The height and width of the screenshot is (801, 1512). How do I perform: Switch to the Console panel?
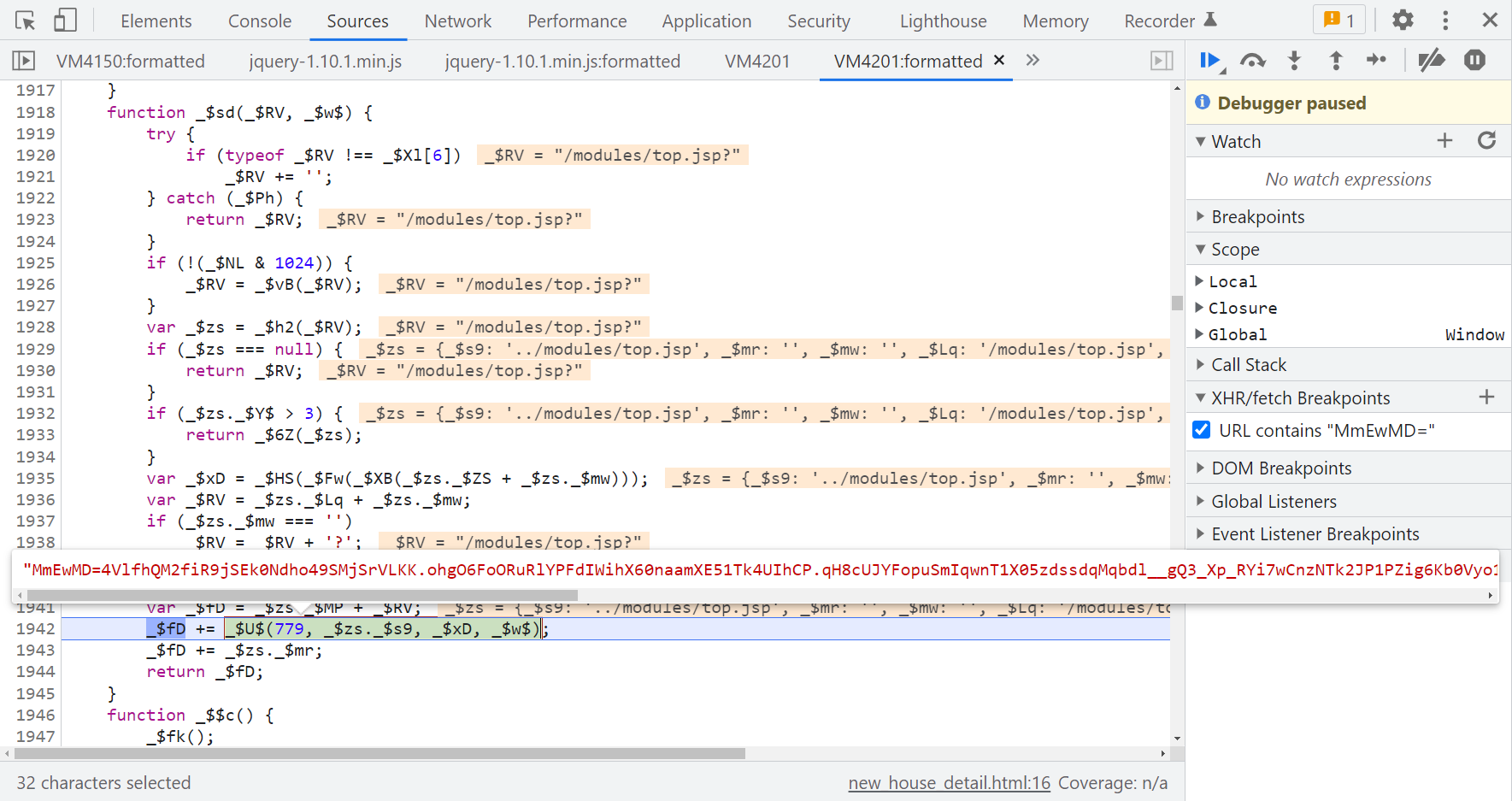click(x=260, y=21)
